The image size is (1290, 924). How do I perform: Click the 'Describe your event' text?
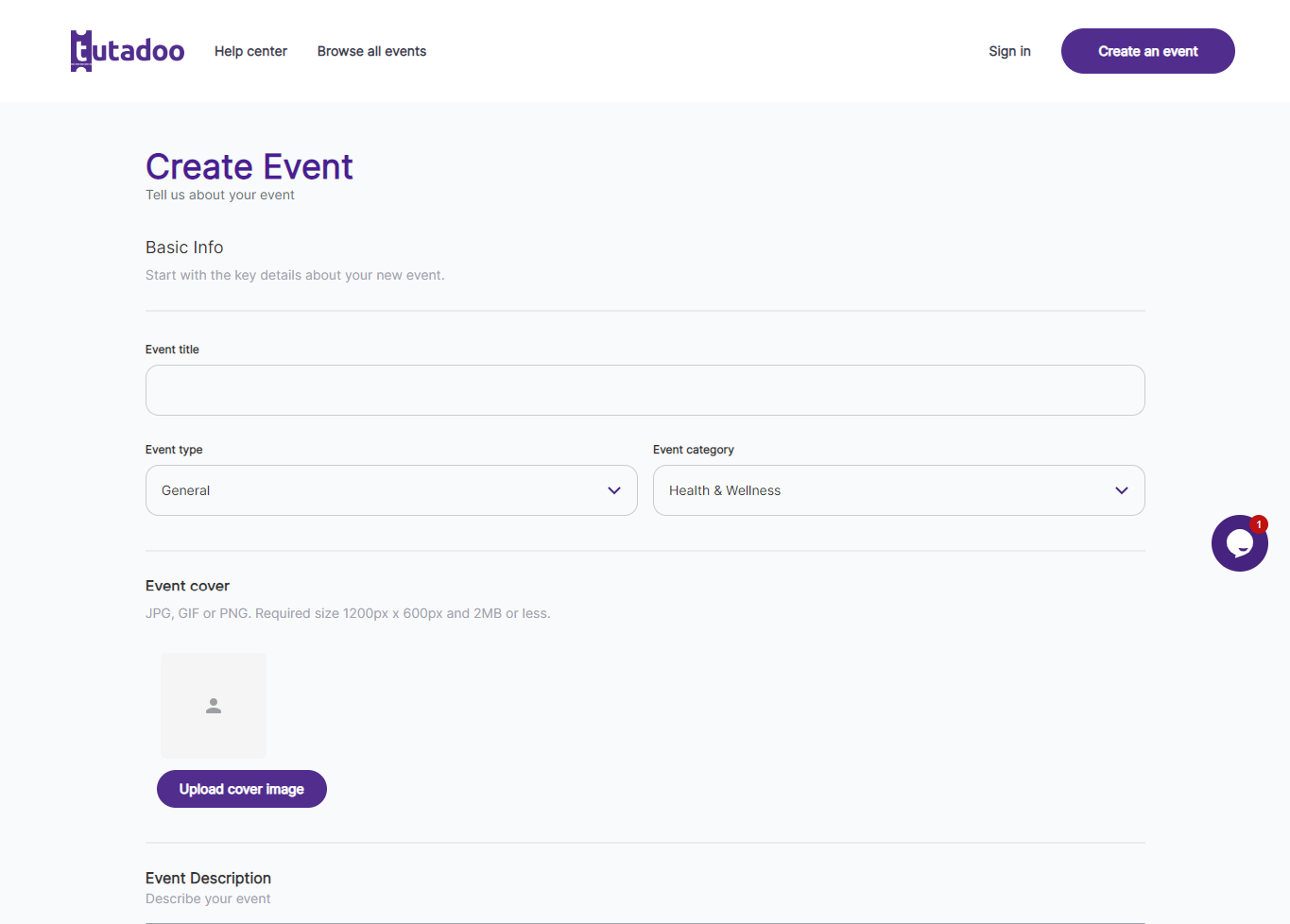[208, 898]
